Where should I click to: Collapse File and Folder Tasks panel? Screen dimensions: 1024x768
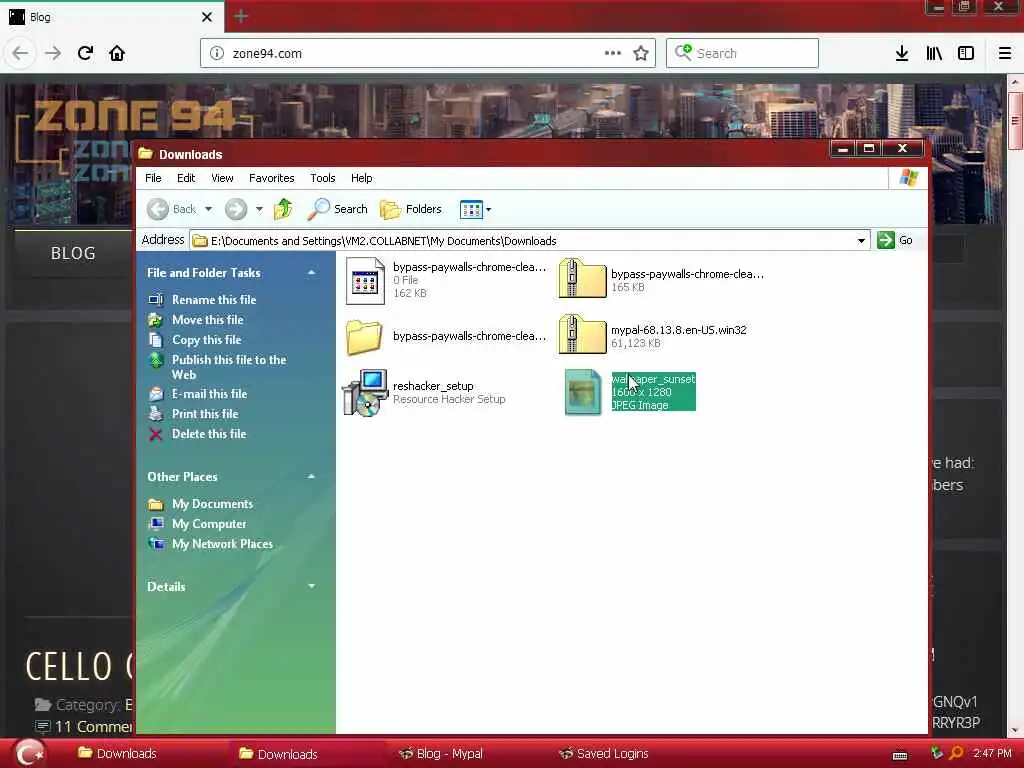point(312,272)
